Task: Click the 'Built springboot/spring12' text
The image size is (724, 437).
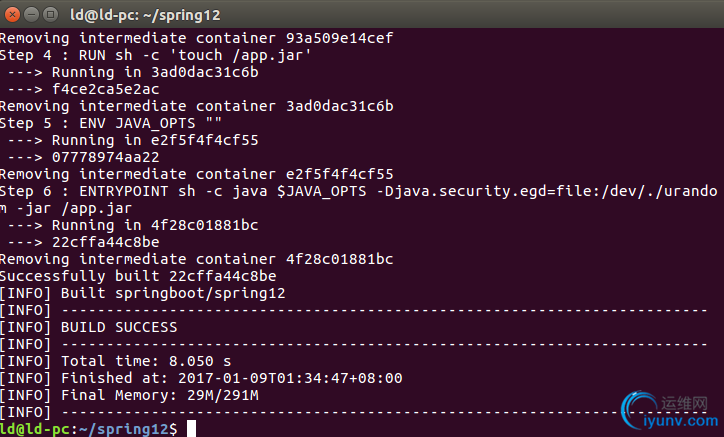Action: tap(173, 293)
